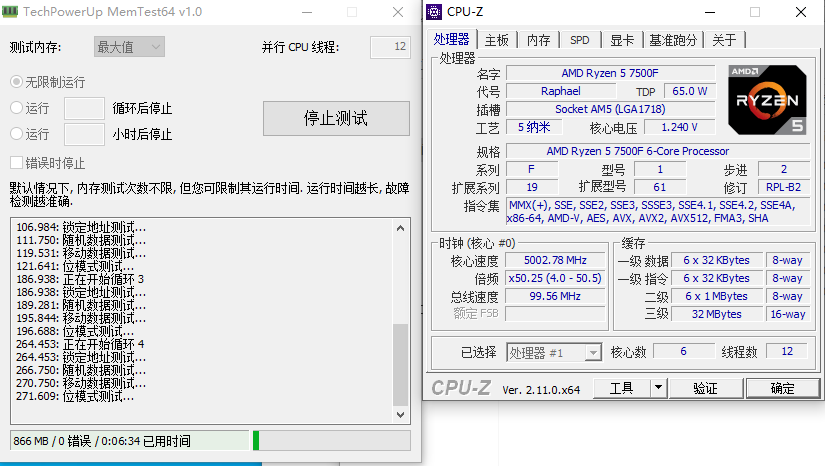Minimize the MemTest64 window
Viewport: 825px width, 466px height.
click(307, 12)
